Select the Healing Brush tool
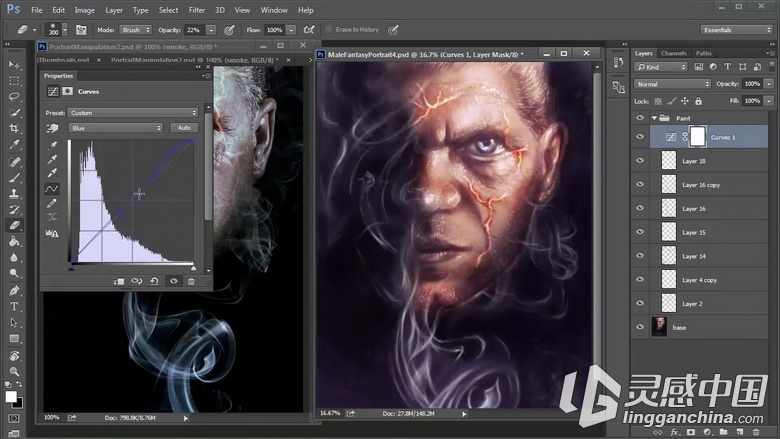 [x=14, y=162]
